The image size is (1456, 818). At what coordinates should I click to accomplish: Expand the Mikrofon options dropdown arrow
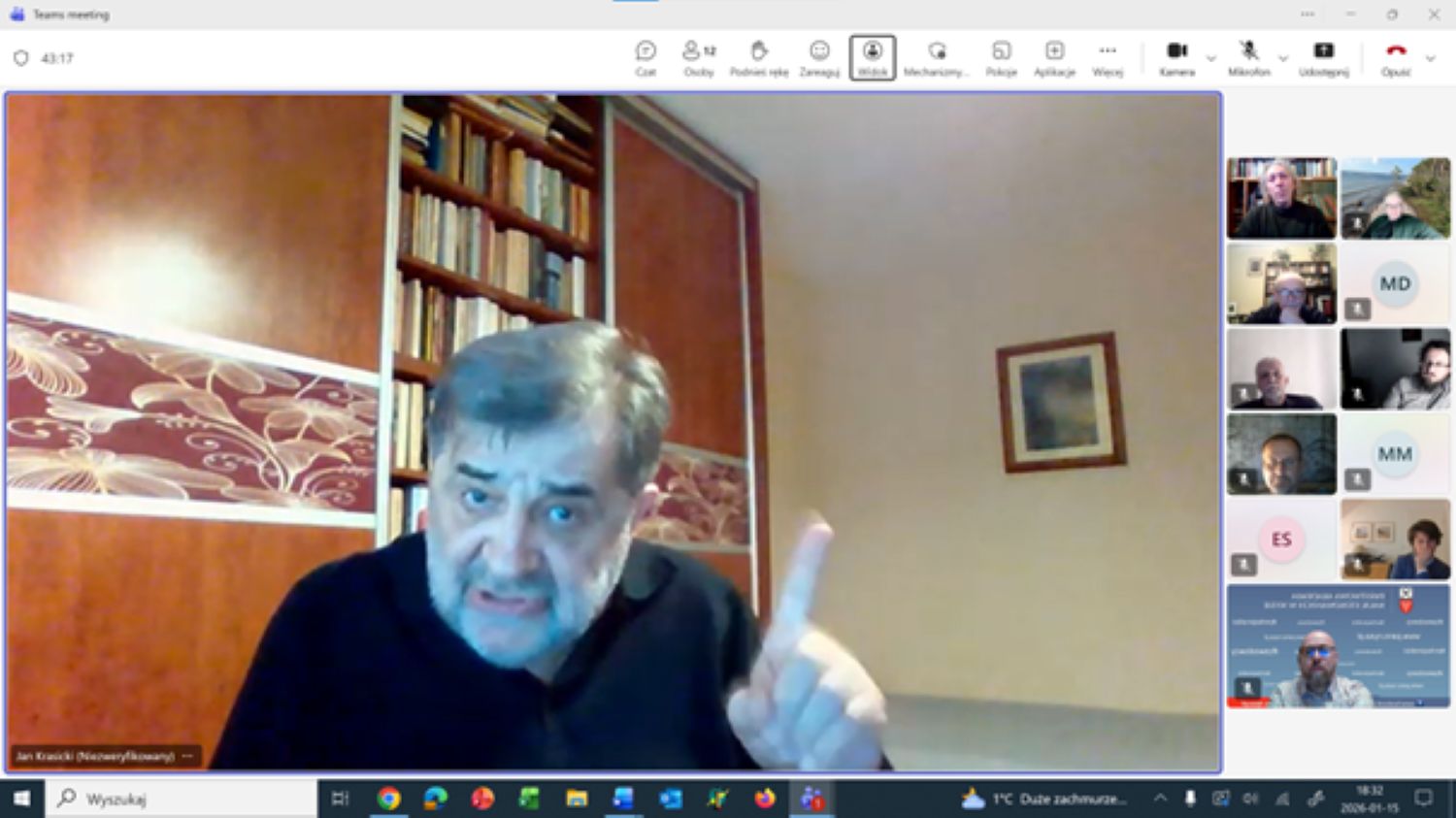(x=1283, y=58)
